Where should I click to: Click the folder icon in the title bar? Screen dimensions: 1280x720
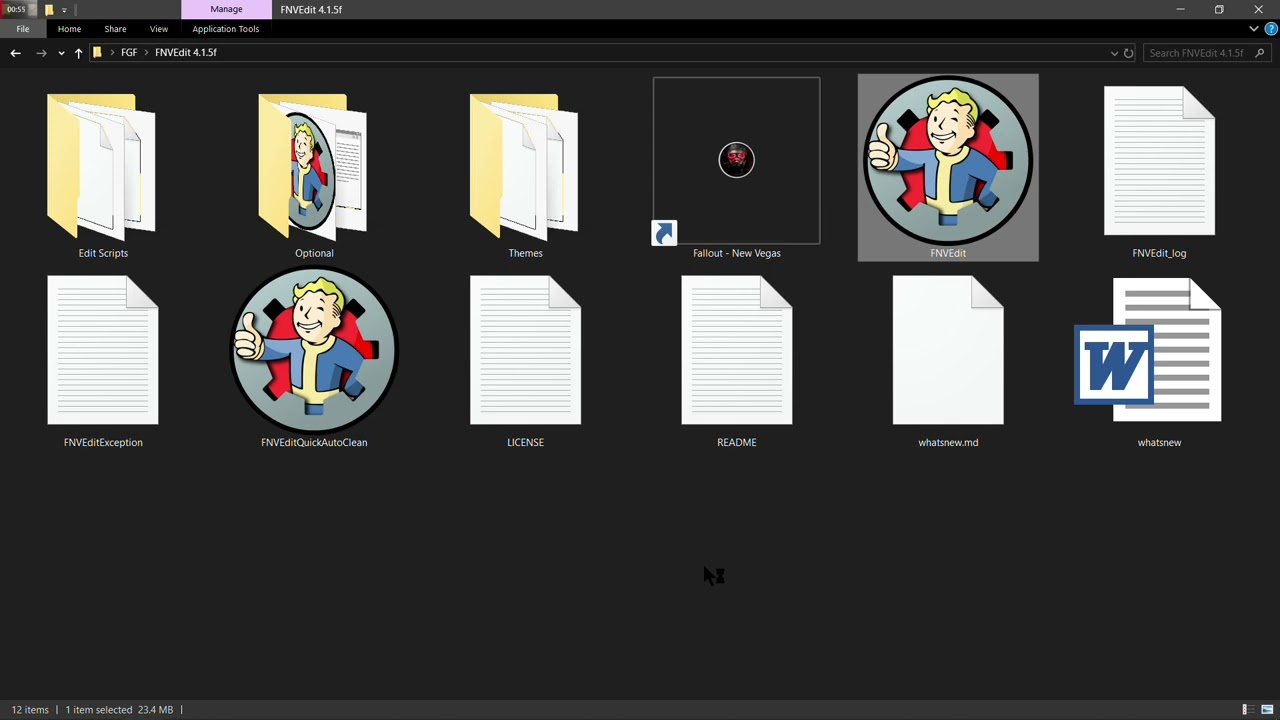(x=48, y=10)
